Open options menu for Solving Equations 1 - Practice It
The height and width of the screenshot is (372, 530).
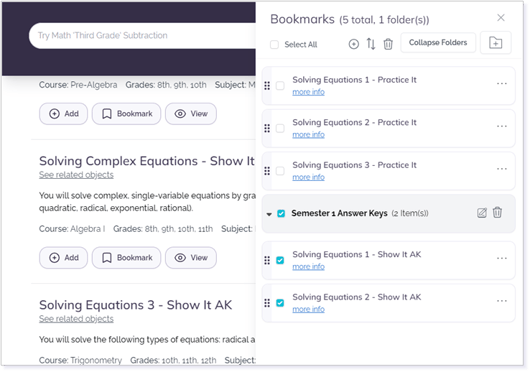[x=502, y=83]
